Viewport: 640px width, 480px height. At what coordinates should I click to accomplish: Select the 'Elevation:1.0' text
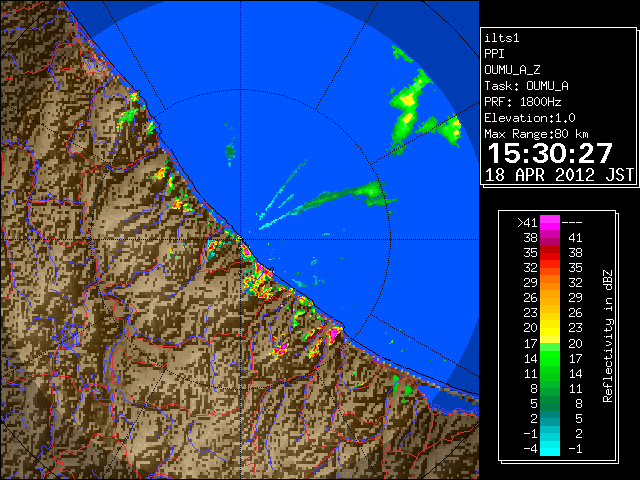click(x=530, y=118)
